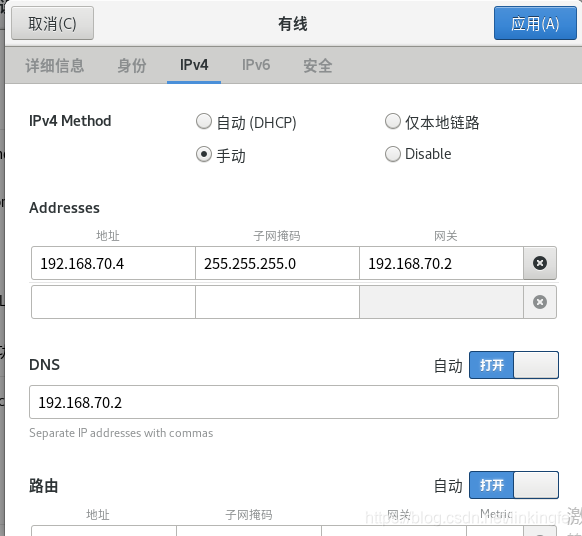Open the 安全 tab
Screen dimensions: 582x536
tap(317, 65)
